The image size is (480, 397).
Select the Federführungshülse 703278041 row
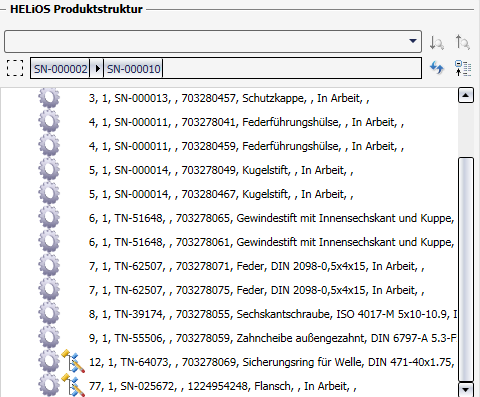246,122
